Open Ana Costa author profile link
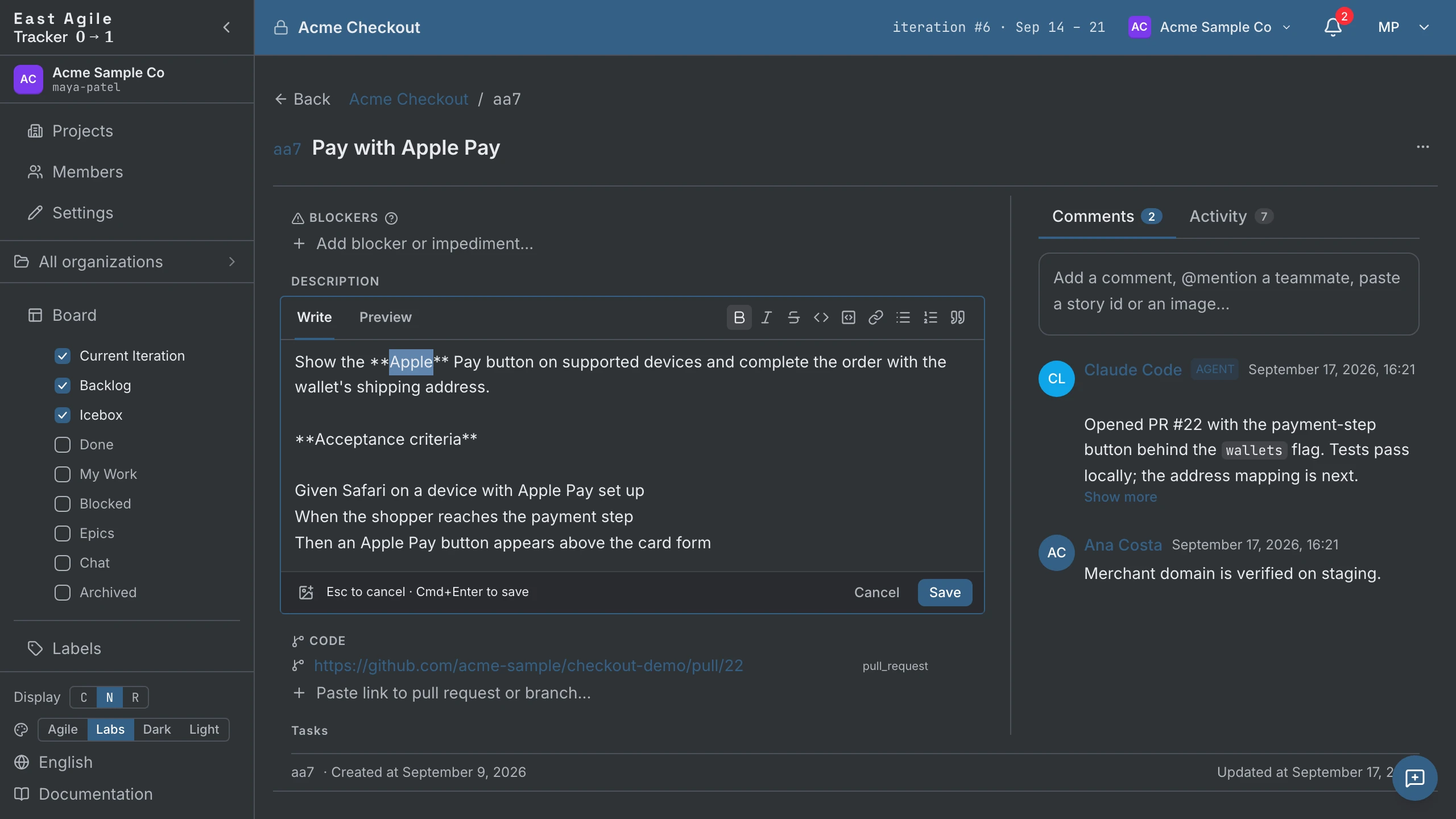The width and height of the screenshot is (1456, 819). pyautogui.click(x=1123, y=545)
